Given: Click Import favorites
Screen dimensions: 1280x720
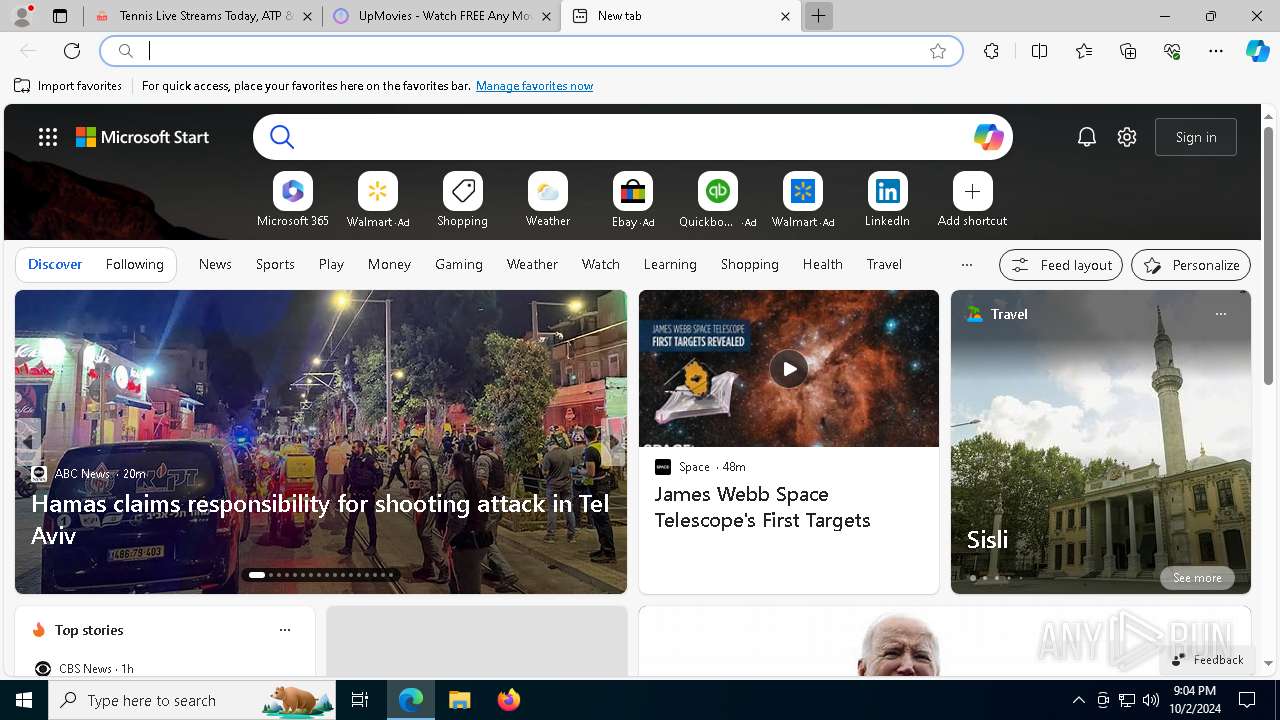Looking at the screenshot, I should [x=68, y=86].
